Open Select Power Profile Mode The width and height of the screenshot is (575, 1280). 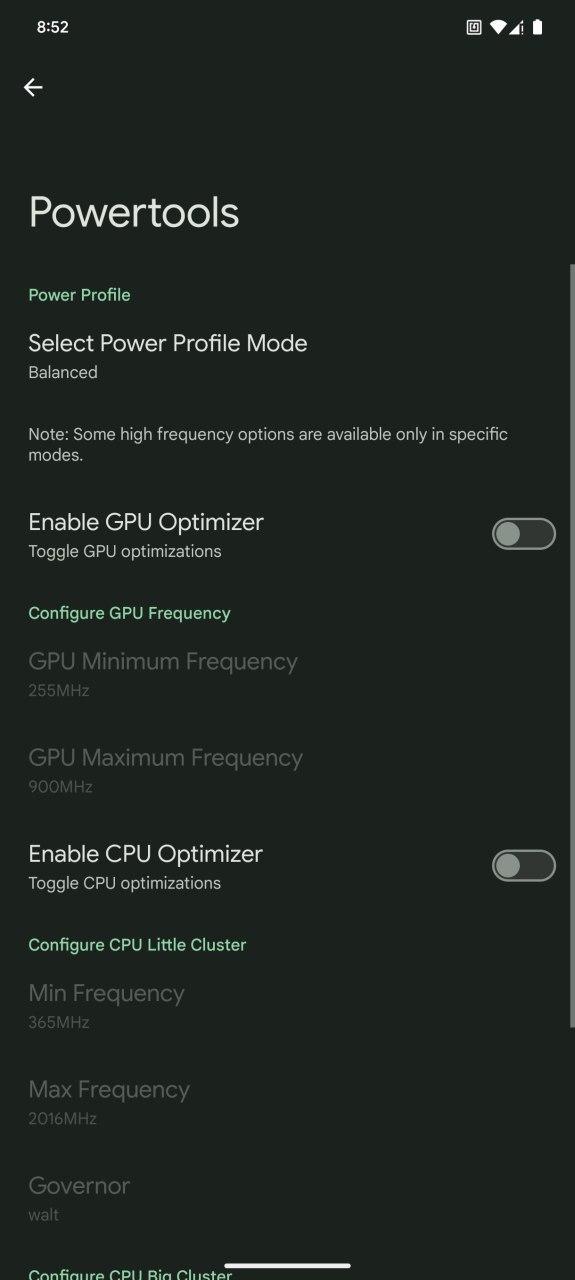(x=287, y=356)
